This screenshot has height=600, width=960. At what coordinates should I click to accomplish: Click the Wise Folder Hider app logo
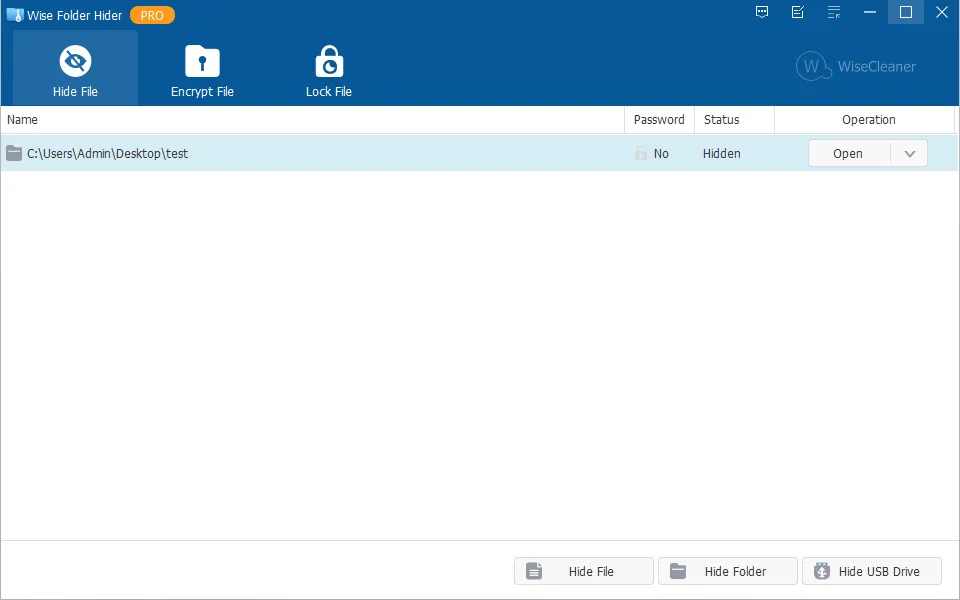[15, 15]
